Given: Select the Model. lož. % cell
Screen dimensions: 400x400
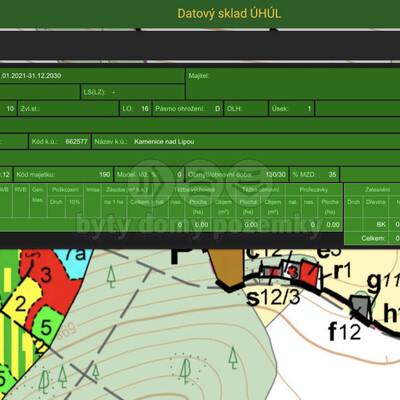Looking at the screenshot, I should point(149,174).
